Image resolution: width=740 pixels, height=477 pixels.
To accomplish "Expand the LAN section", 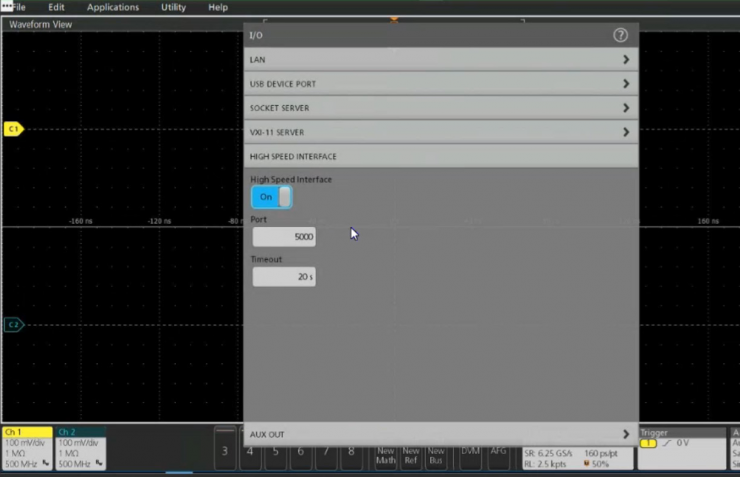I will pos(440,60).
